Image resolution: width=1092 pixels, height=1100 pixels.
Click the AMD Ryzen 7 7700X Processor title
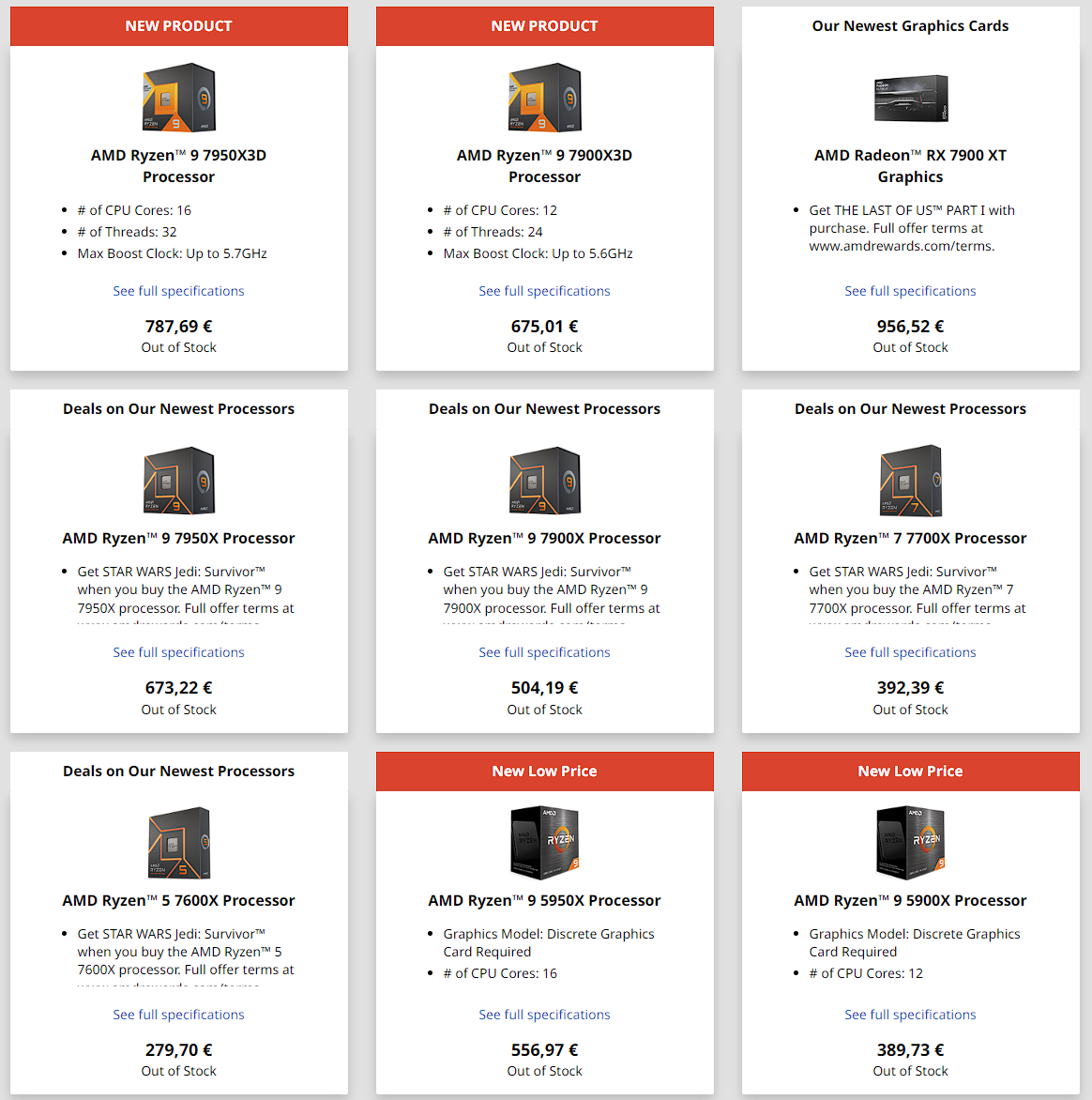click(x=910, y=538)
